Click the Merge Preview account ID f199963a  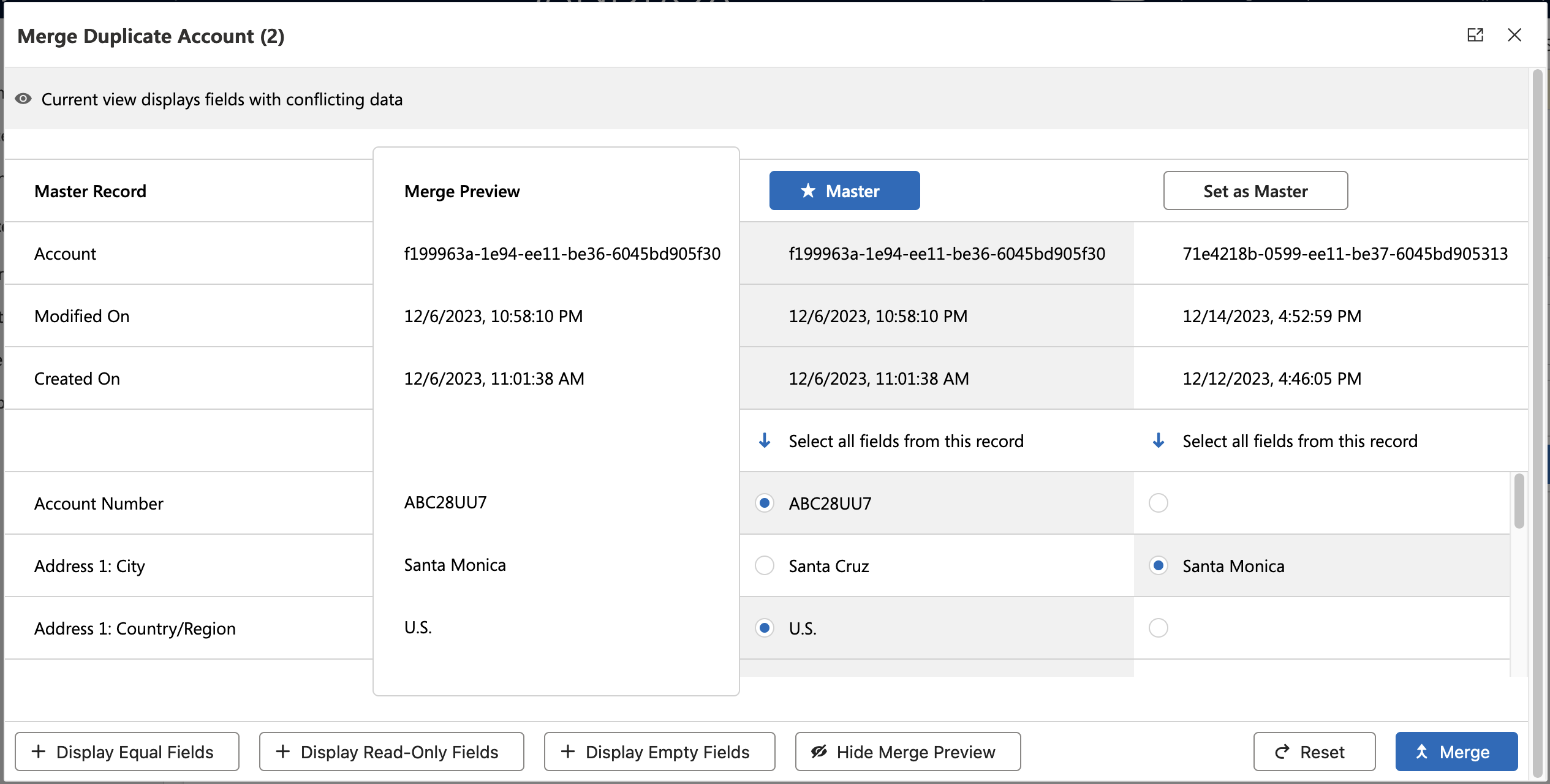562,254
